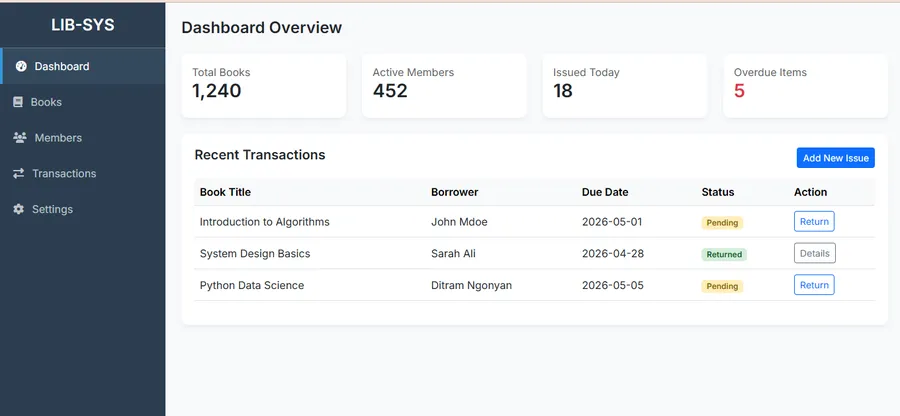Navigate to Transactions in sidebar
Image resolution: width=900 pixels, height=416 pixels.
[x=83, y=173]
